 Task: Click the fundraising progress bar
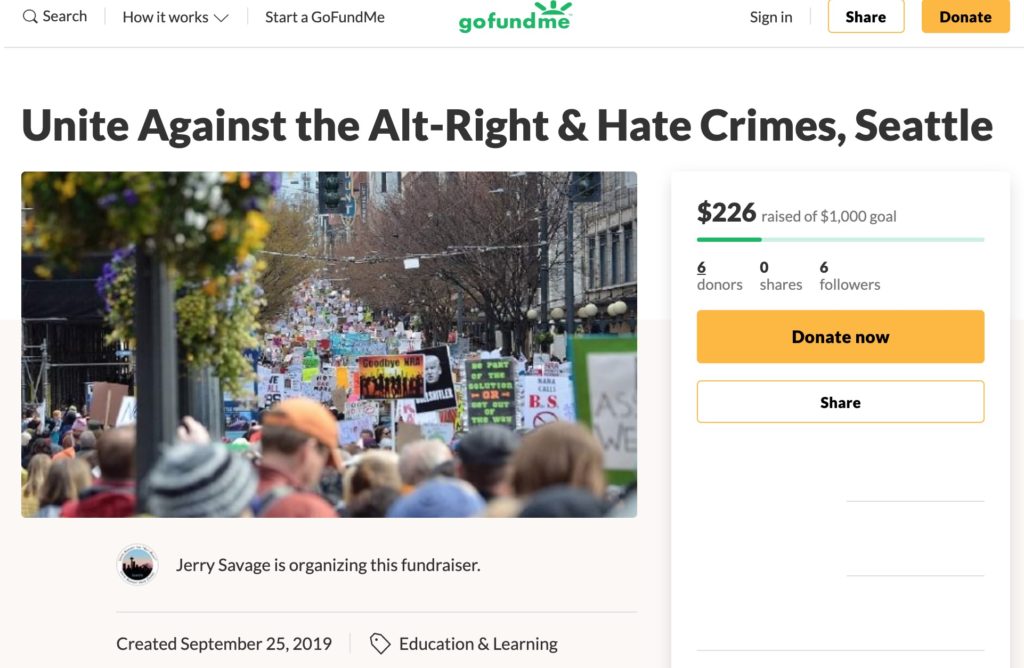coord(840,240)
